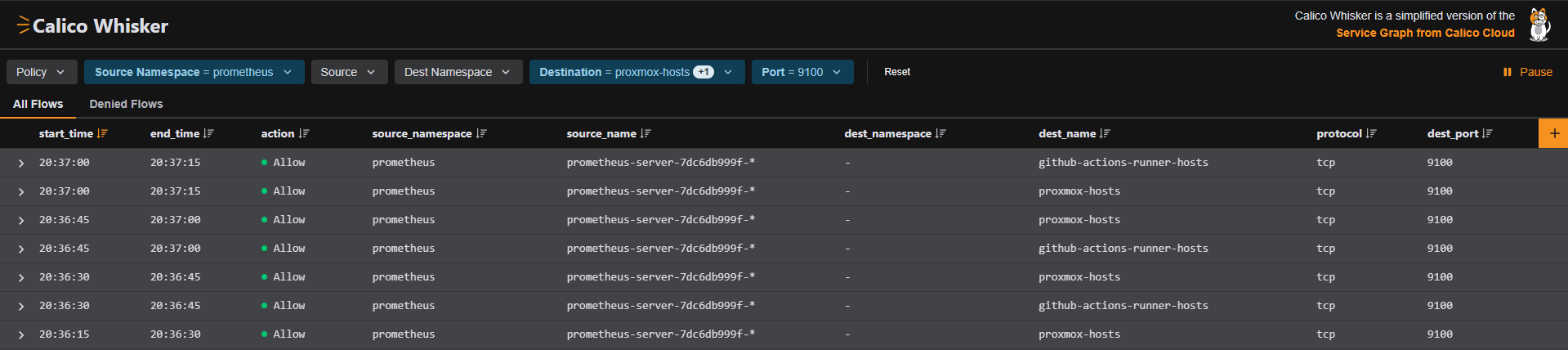Sort by dest_port column icon

[1487, 133]
